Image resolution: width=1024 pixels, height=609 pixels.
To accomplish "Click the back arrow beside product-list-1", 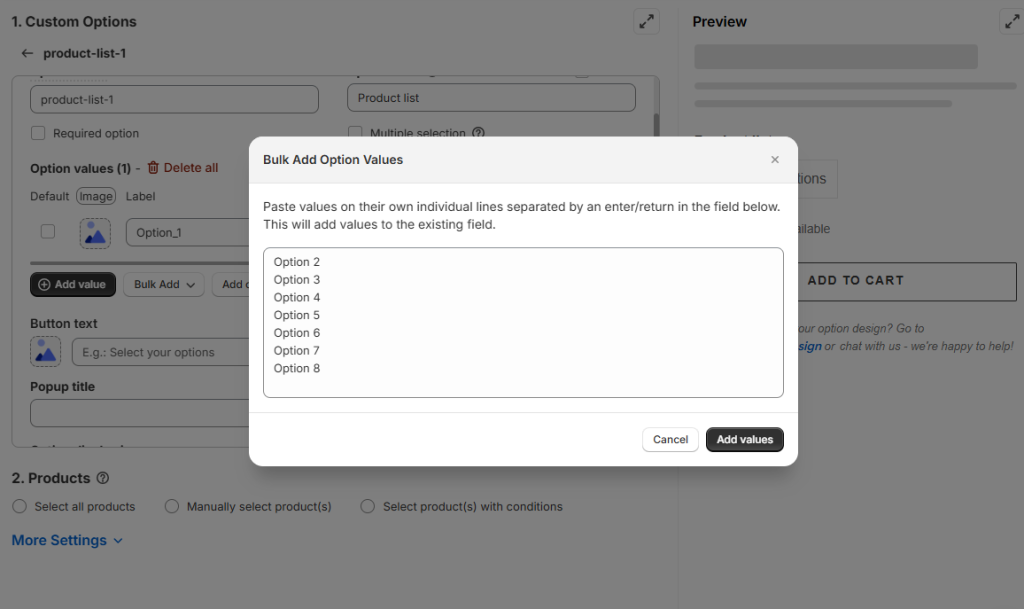I will (x=27, y=54).
